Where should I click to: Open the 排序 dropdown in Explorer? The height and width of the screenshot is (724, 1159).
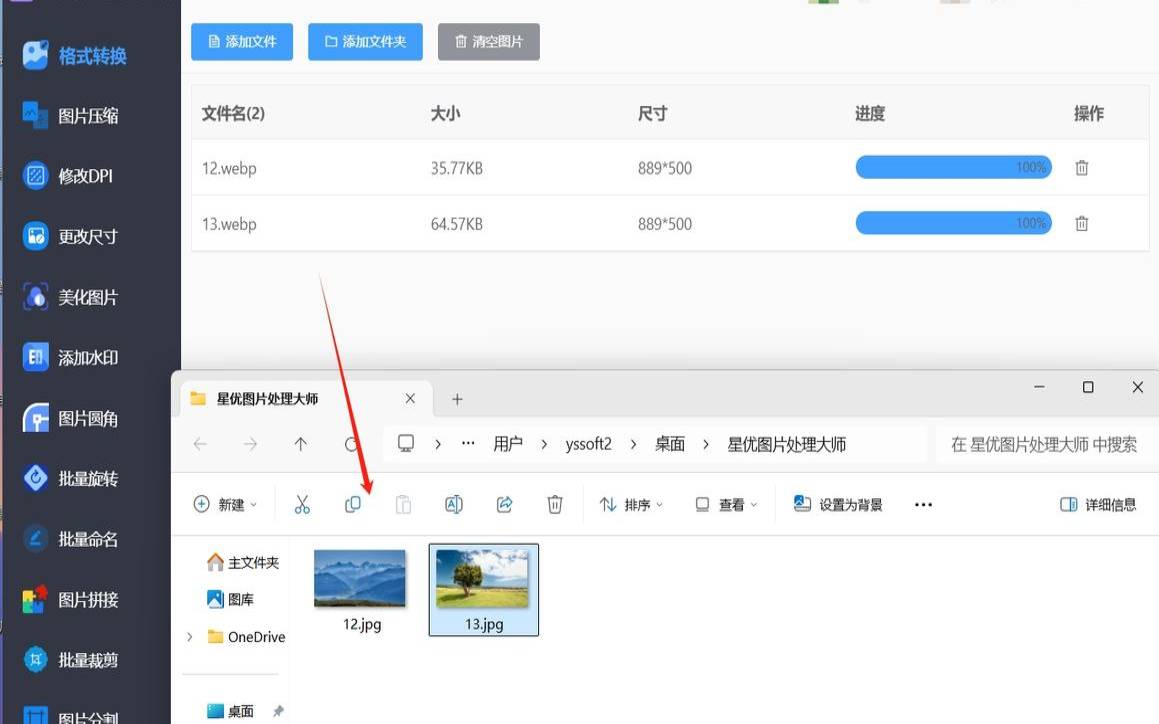tap(631, 504)
